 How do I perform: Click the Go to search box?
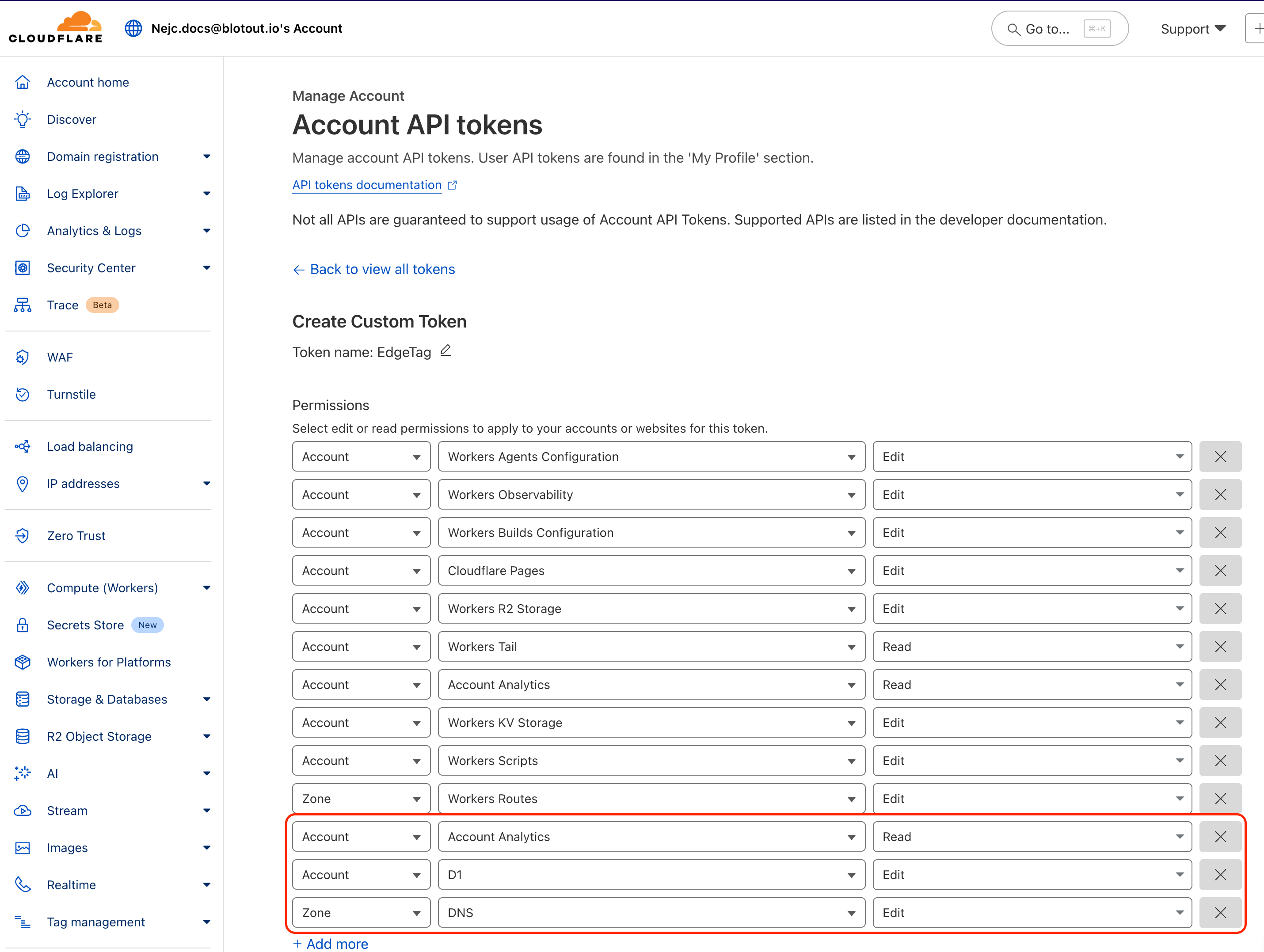point(1059,29)
